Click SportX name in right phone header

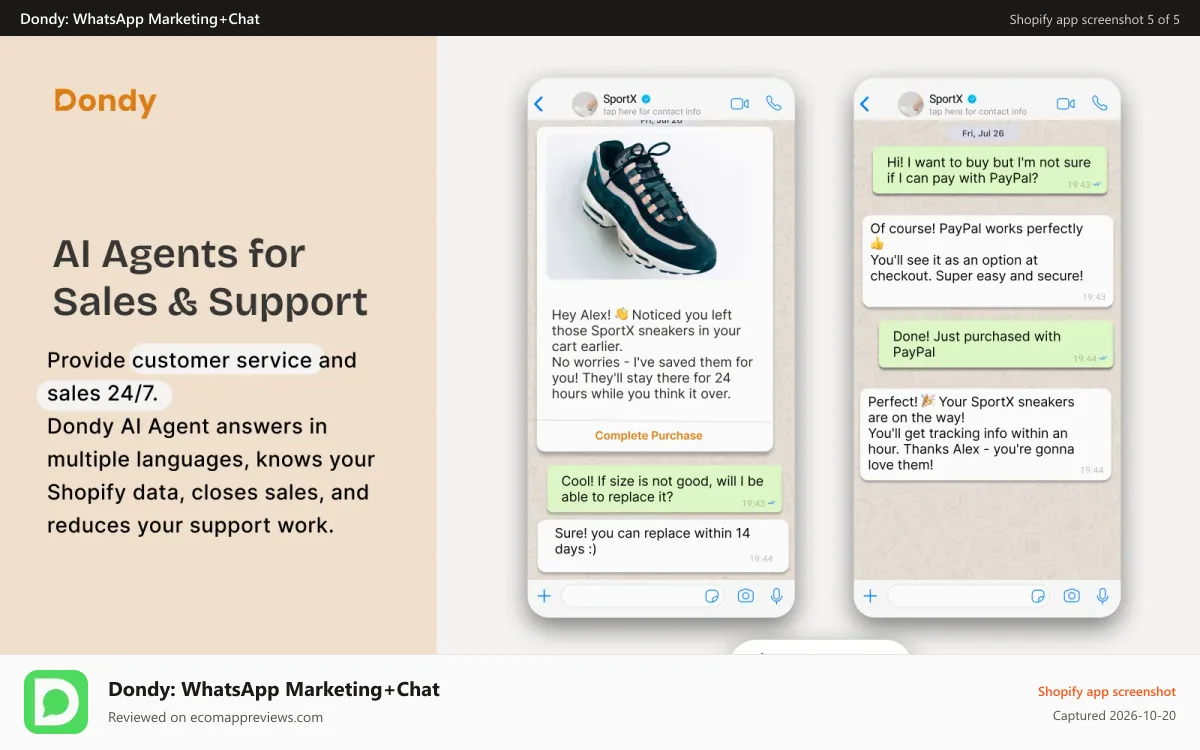(x=946, y=99)
